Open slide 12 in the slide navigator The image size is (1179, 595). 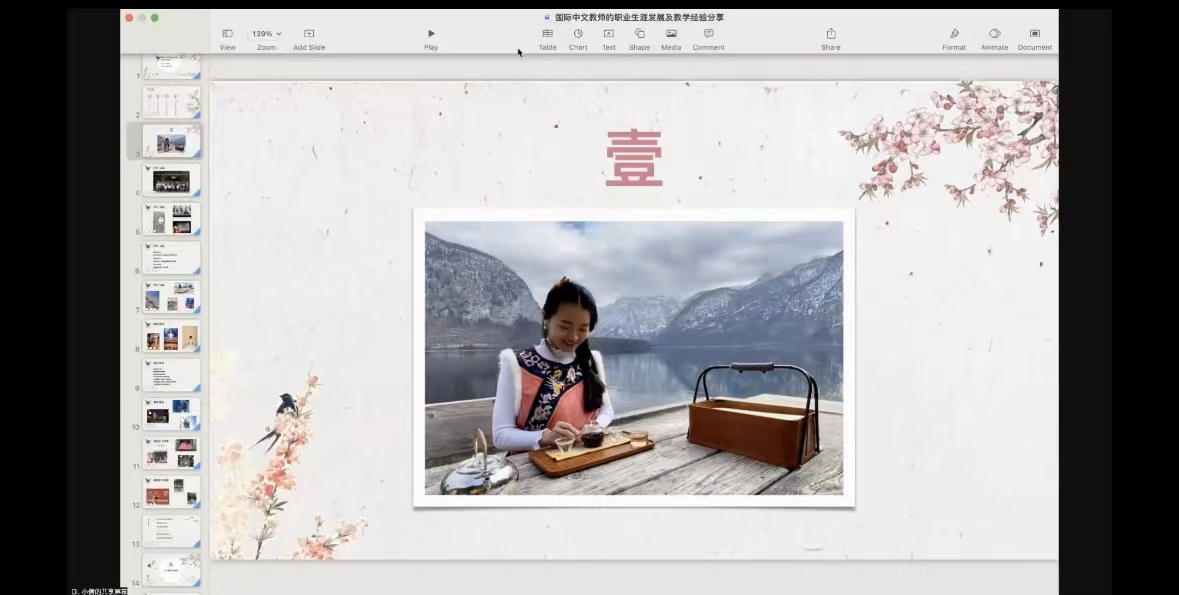[171, 492]
